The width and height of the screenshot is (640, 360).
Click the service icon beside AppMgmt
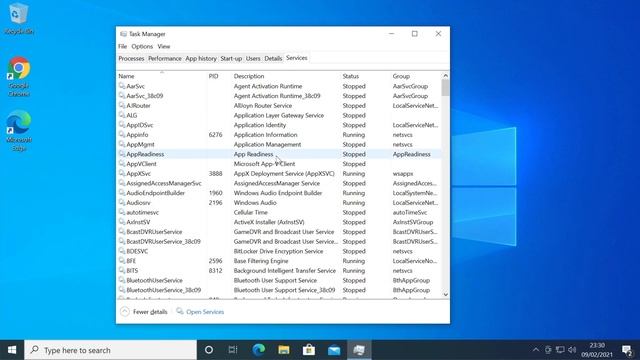tap(122, 144)
